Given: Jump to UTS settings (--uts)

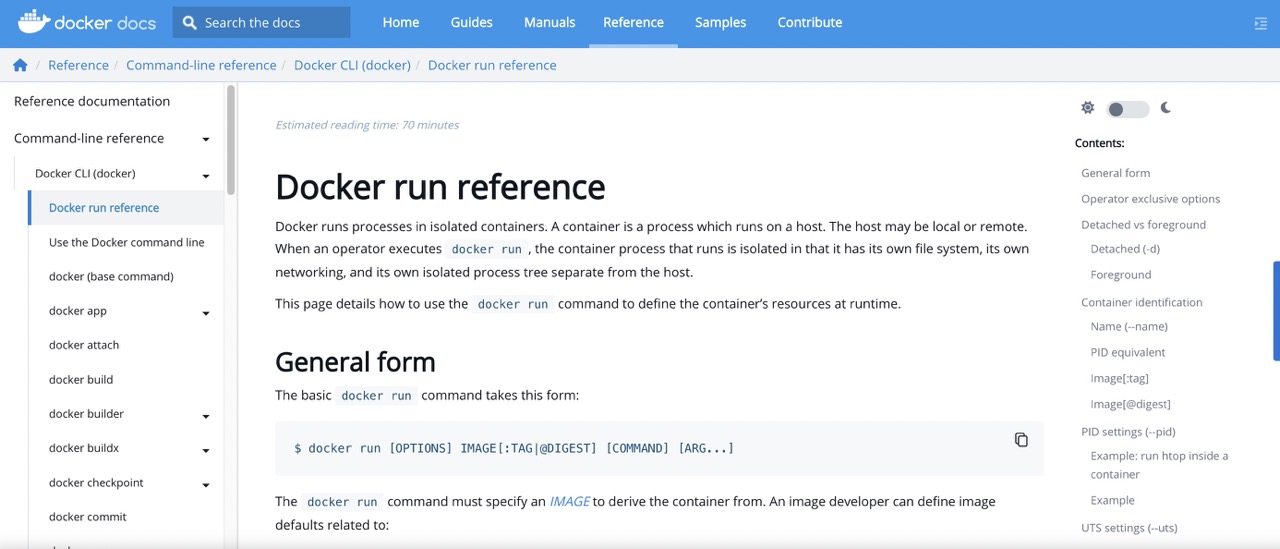Looking at the screenshot, I should (1128, 528).
